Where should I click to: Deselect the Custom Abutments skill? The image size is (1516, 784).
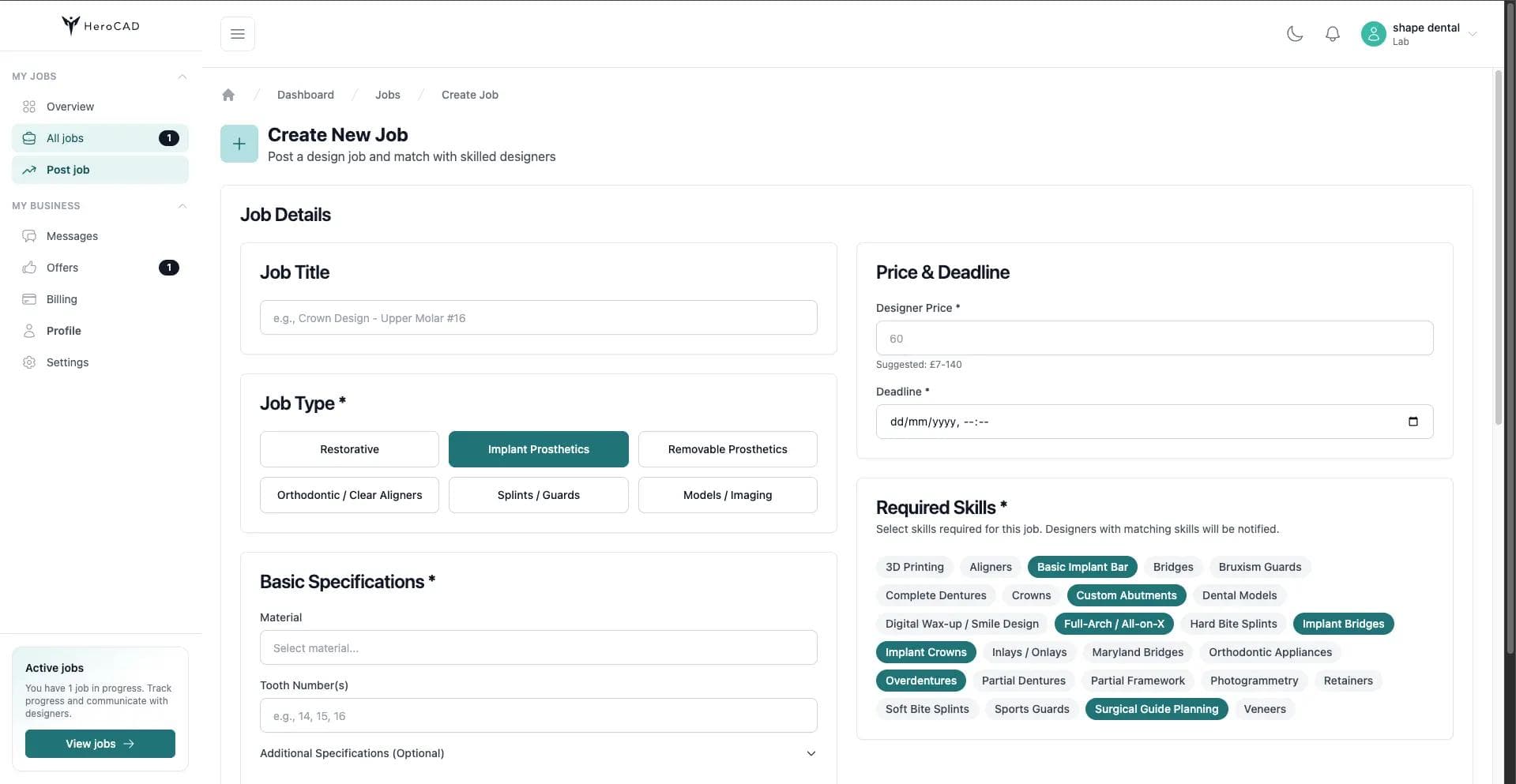coord(1126,595)
